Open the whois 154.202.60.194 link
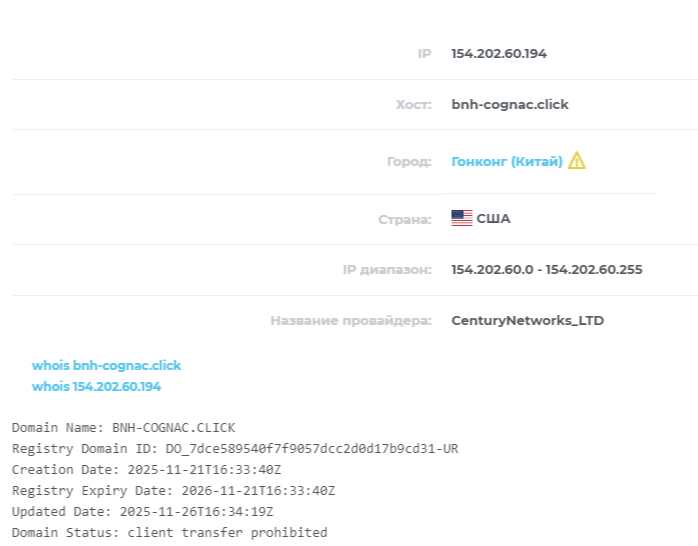698x546 pixels. coord(96,386)
